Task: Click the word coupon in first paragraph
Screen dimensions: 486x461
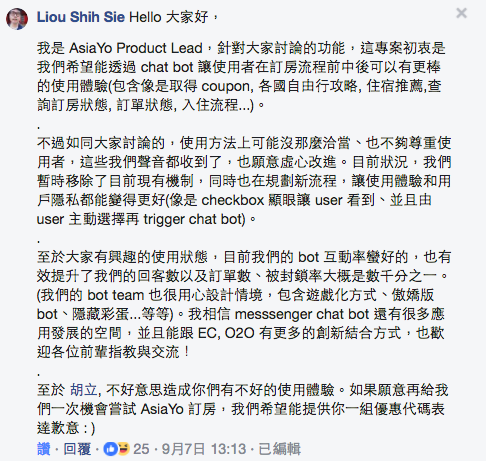Action: [x=225, y=87]
